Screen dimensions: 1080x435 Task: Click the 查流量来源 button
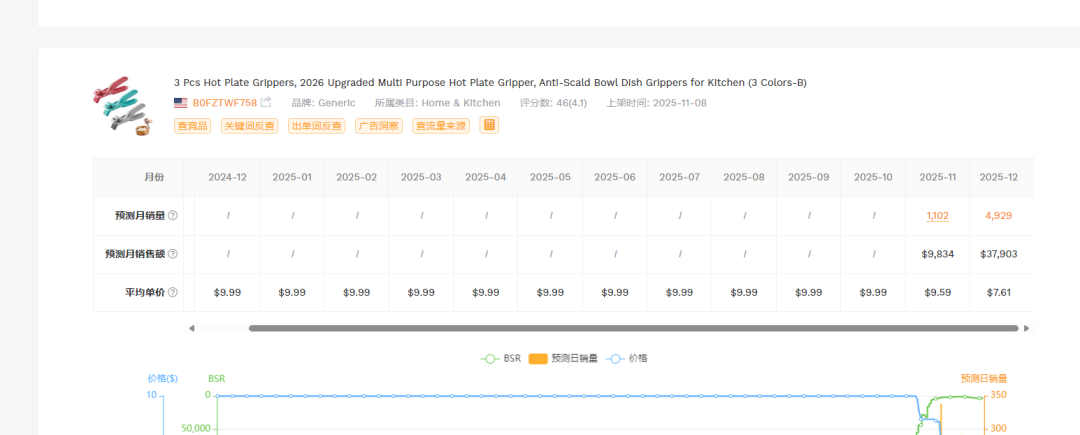click(441, 126)
